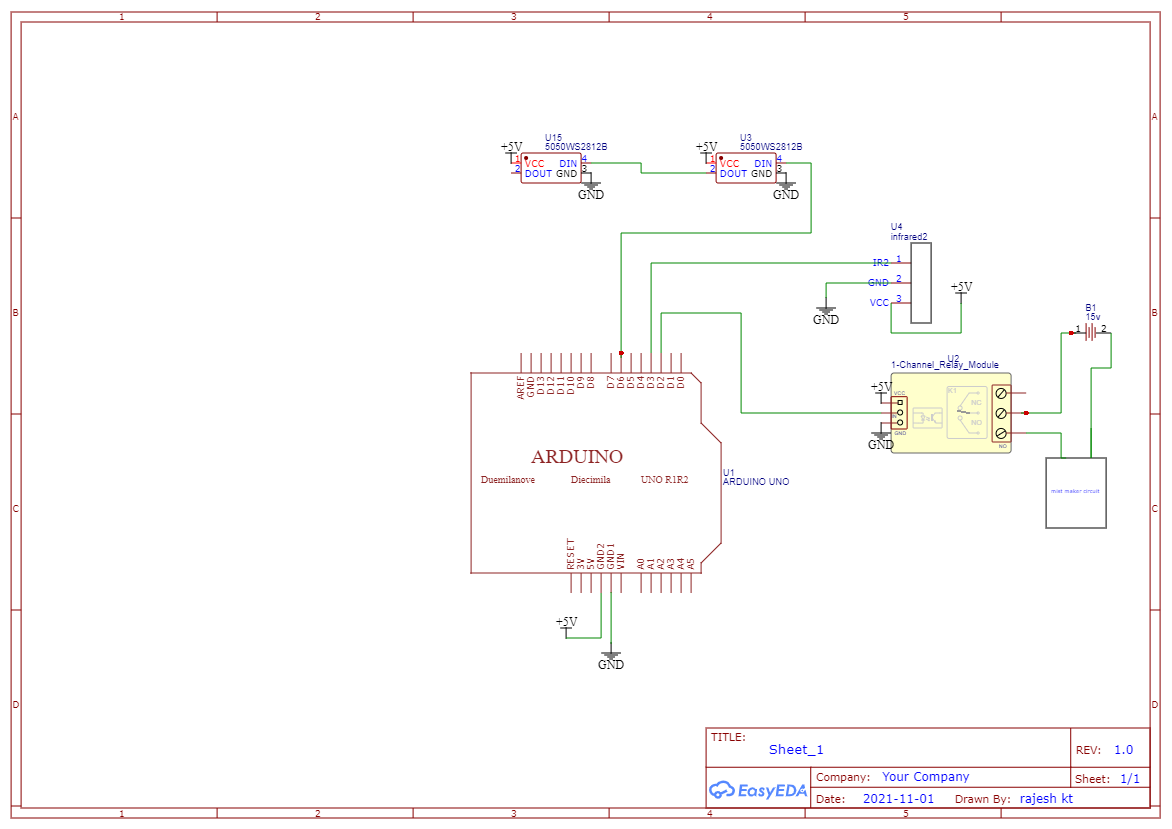Select the mist maker circuit box
Viewport: 1172px width, 829px height.
[x=1076, y=493]
